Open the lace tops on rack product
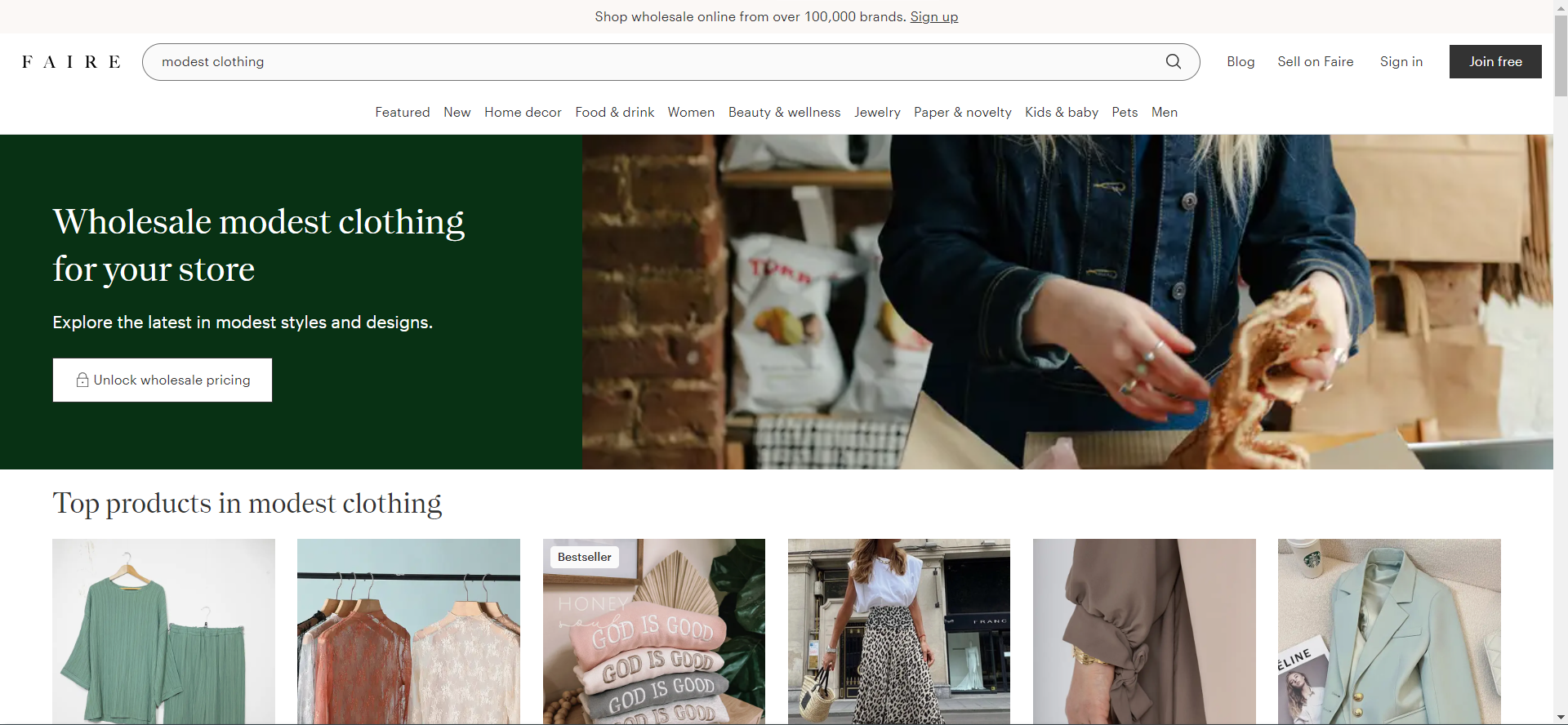Image resolution: width=1568 pixels, height=725 pixels. click(408, 631)
